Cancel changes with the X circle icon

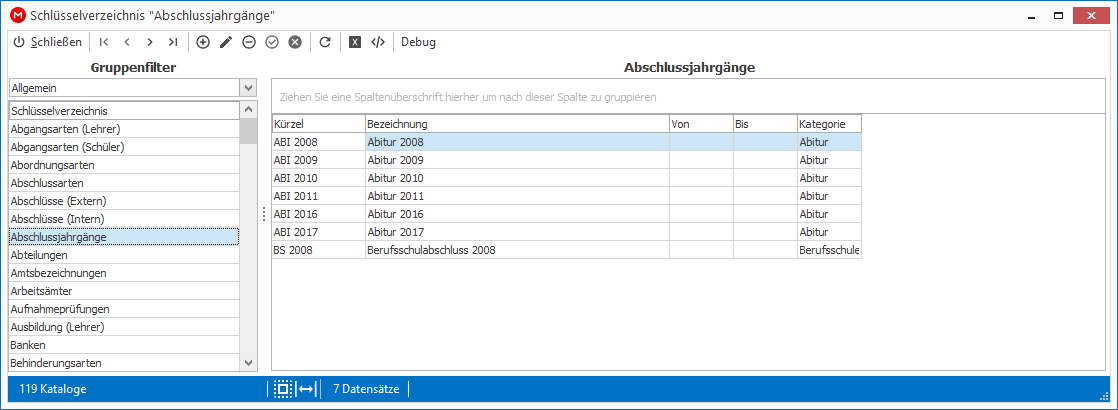point(294,42)
